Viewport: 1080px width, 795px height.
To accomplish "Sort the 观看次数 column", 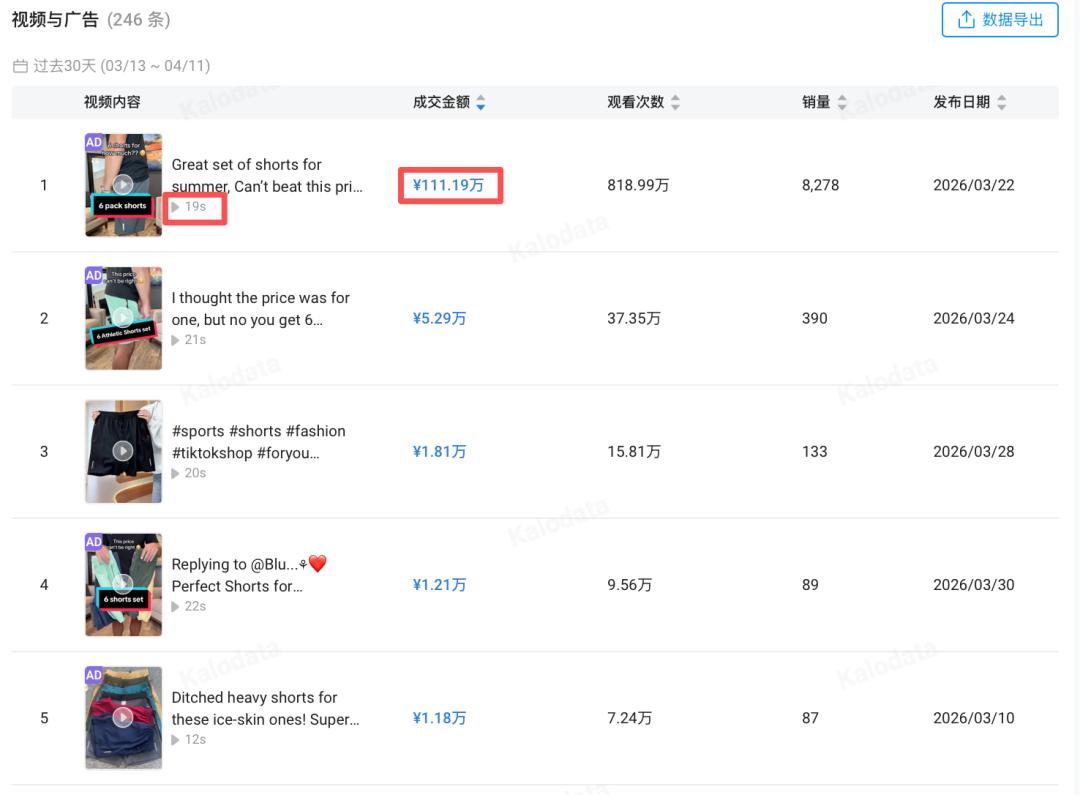I will [x=675, y=101].
